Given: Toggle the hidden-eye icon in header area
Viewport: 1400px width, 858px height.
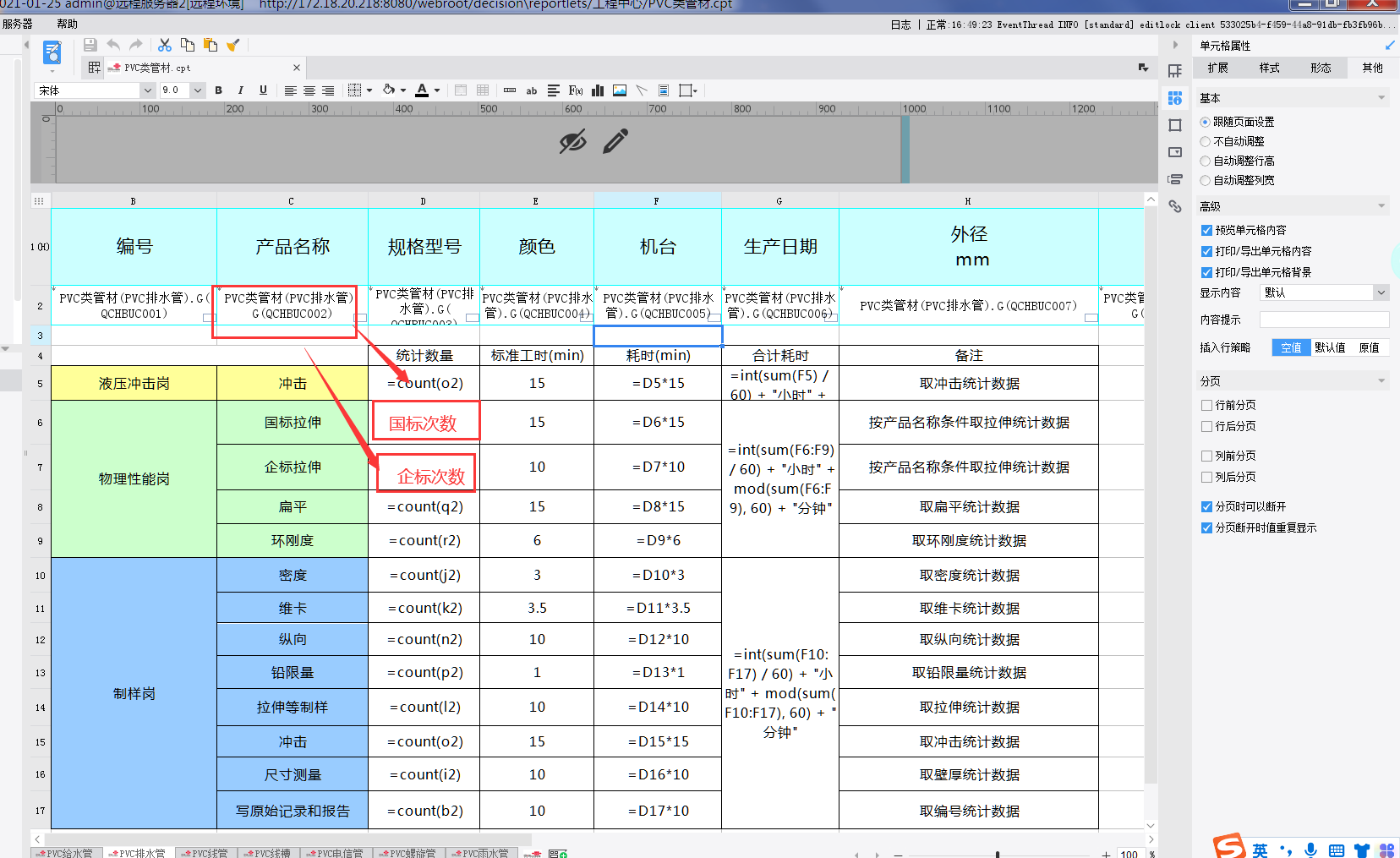Looking at the screenshot, I should point(572,141).
